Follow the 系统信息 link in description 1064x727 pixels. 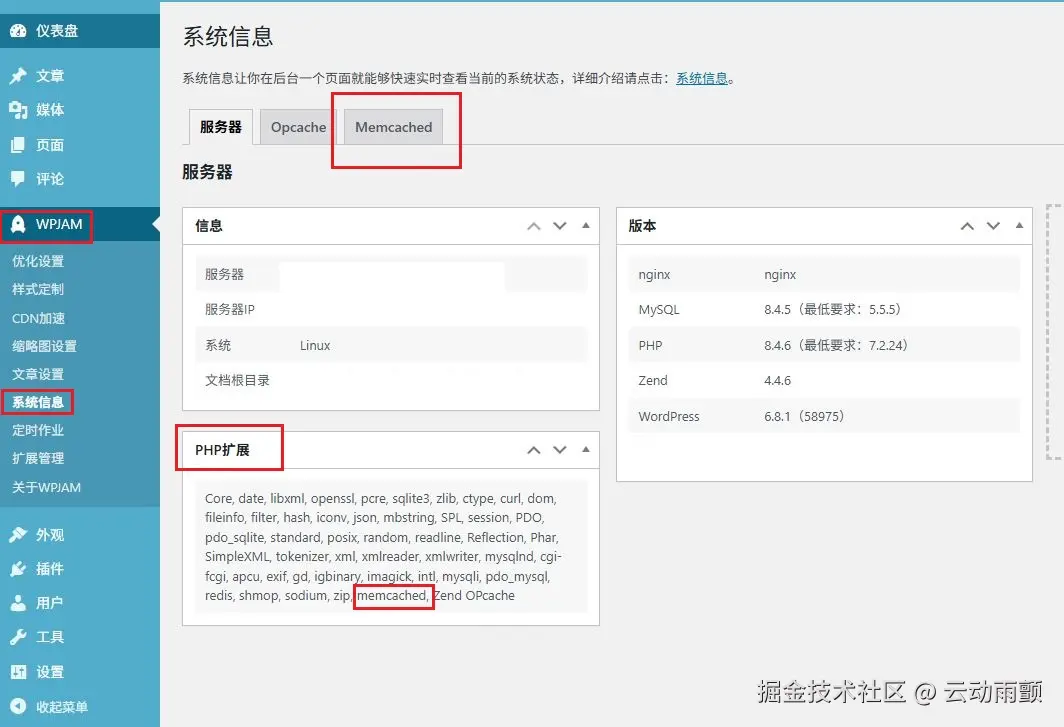[x=702, y=78]
